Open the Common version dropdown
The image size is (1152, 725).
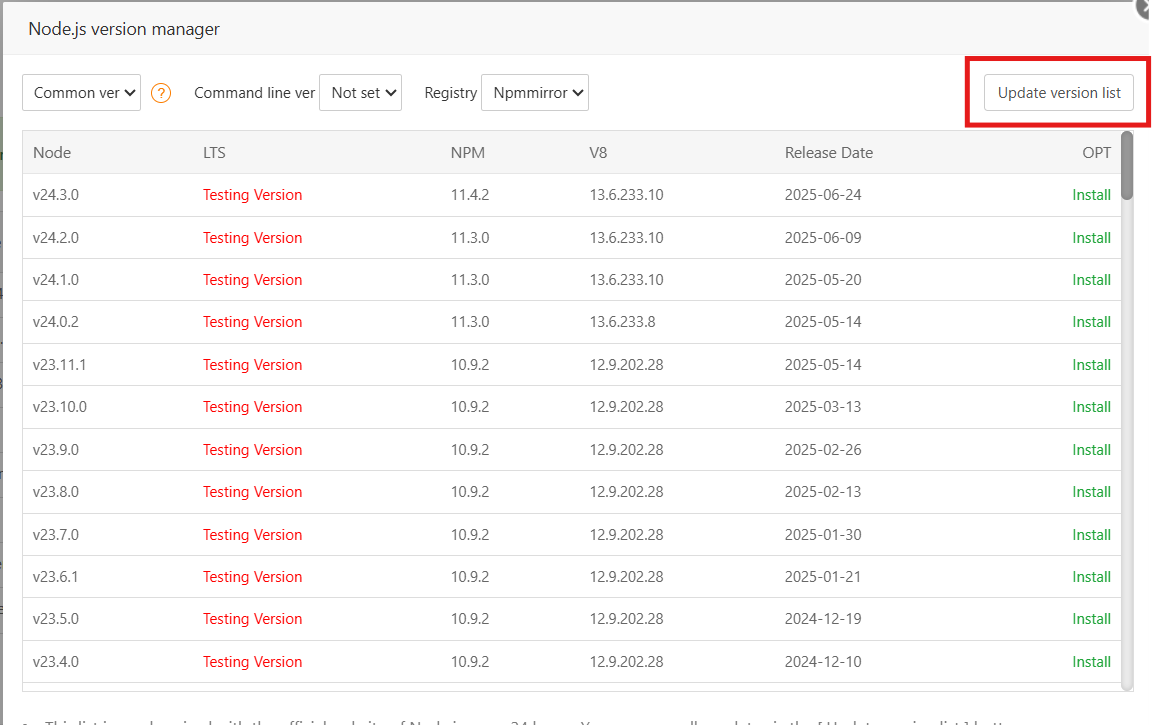[81, 92]
